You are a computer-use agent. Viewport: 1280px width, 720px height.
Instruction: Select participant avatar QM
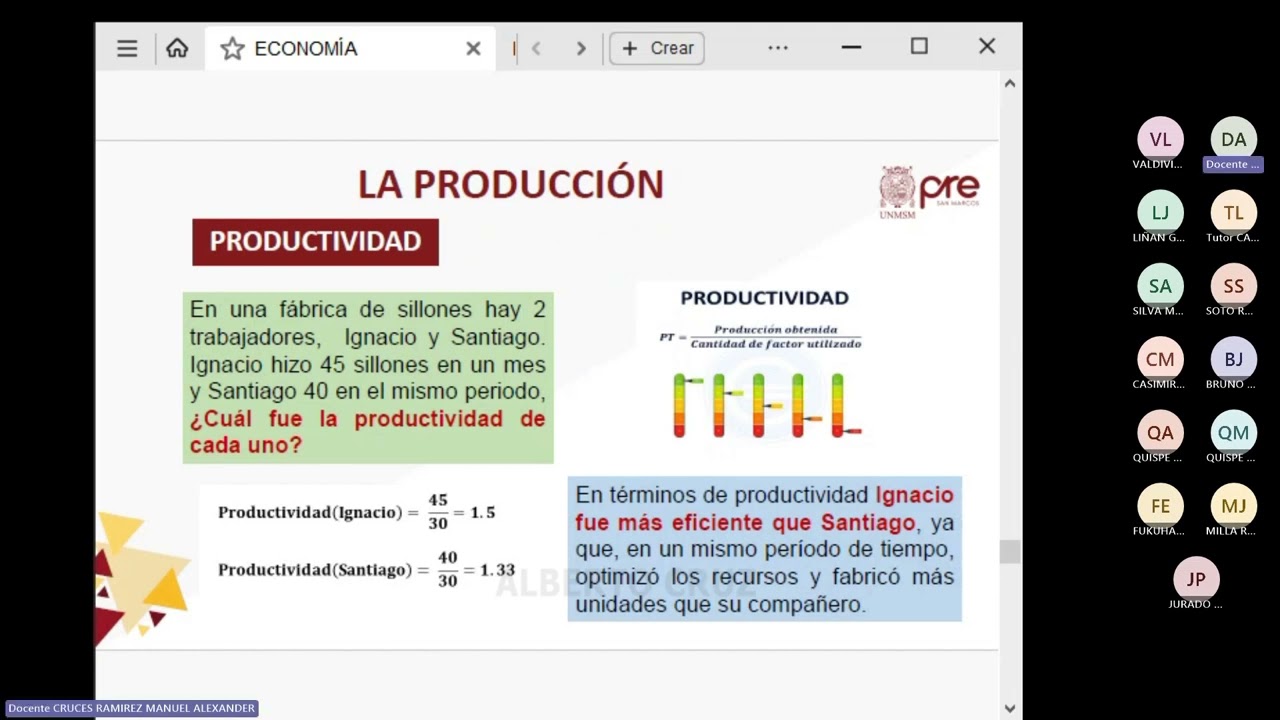point(1234,432)
